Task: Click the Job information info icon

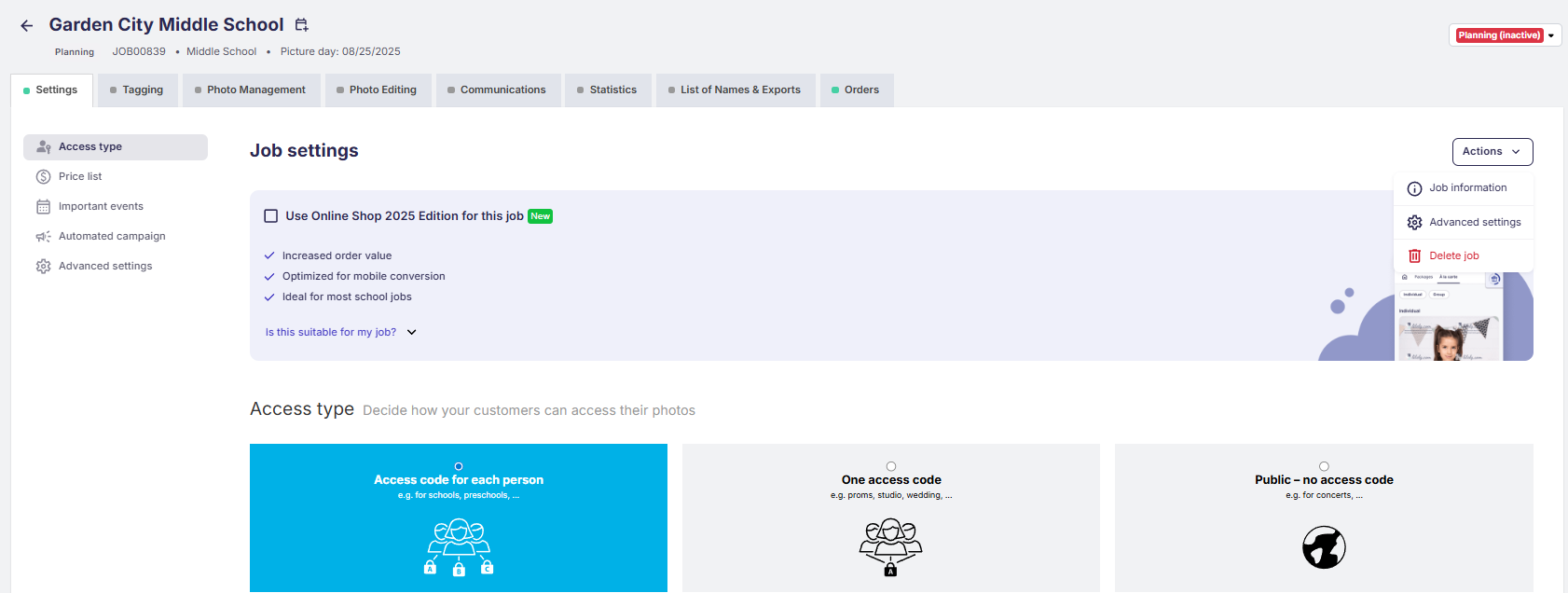Action: pos(1414,188)
